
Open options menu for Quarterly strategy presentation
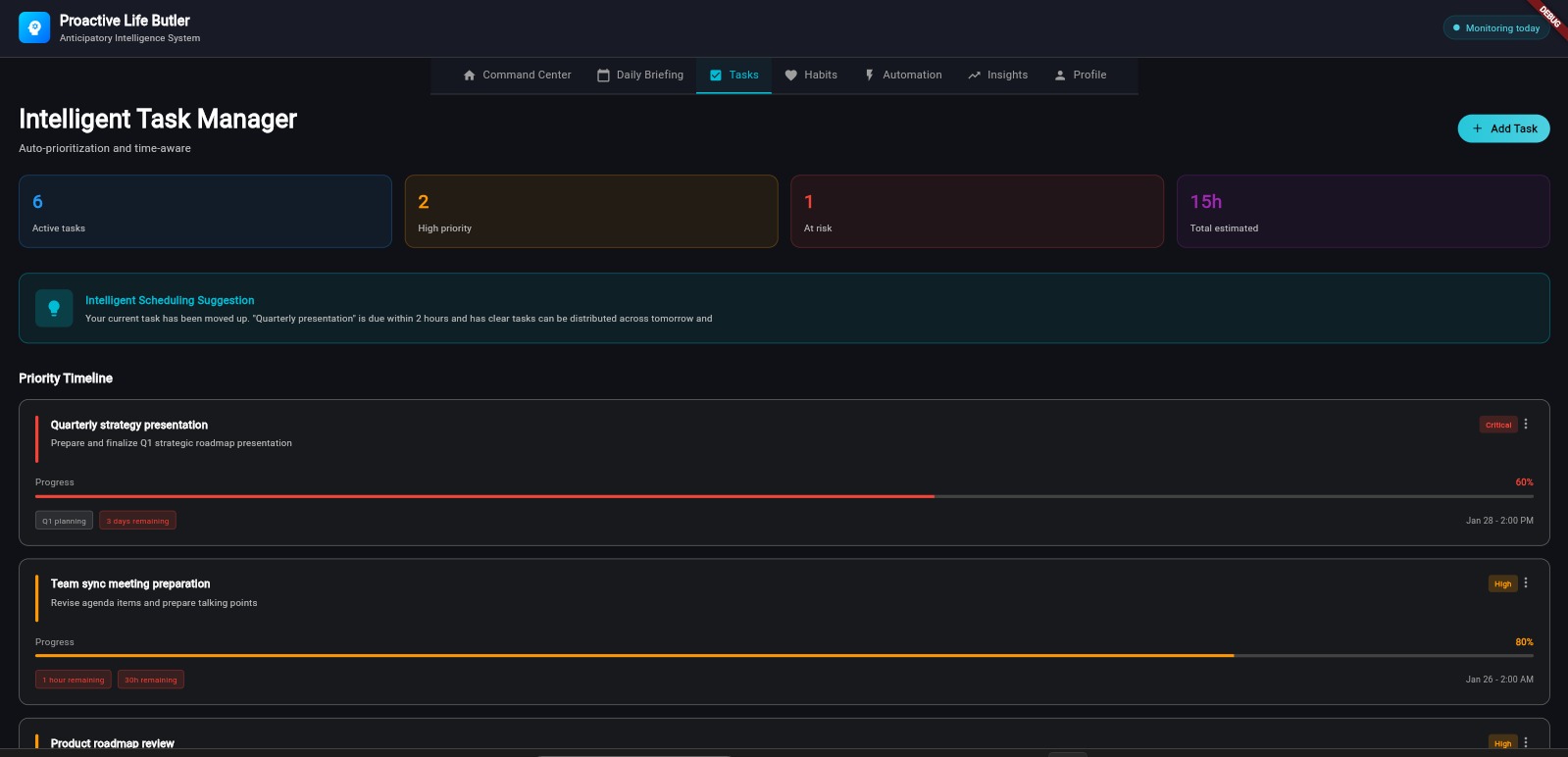pyautogui.click(x=1526, y=424)
